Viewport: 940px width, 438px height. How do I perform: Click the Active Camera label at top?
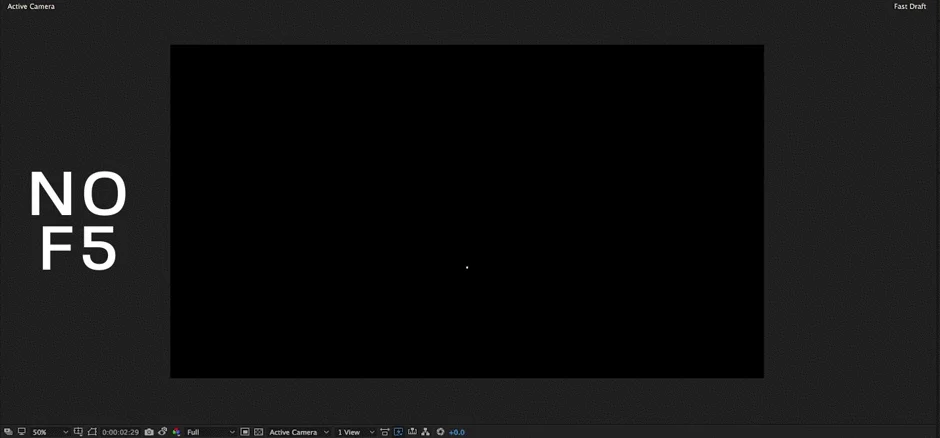click(31, 7)
